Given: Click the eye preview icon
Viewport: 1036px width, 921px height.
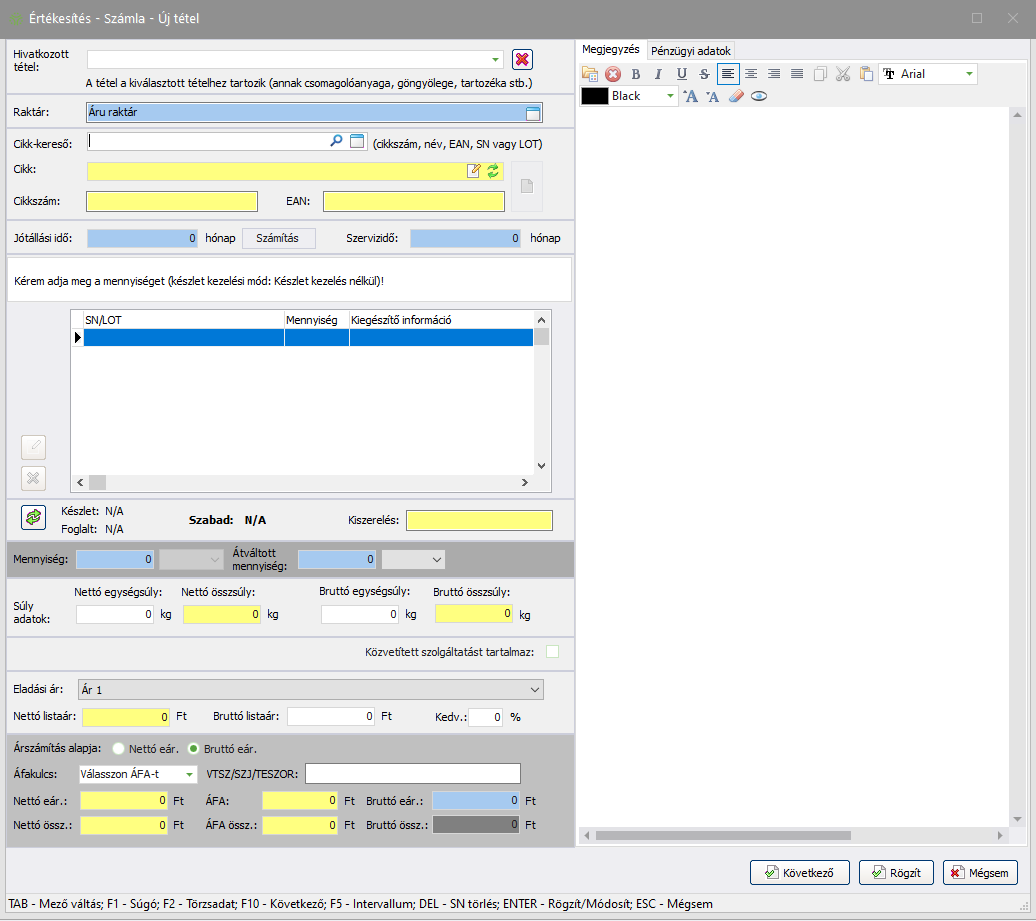Looking at the screenshot, I should tap(759, 97).
